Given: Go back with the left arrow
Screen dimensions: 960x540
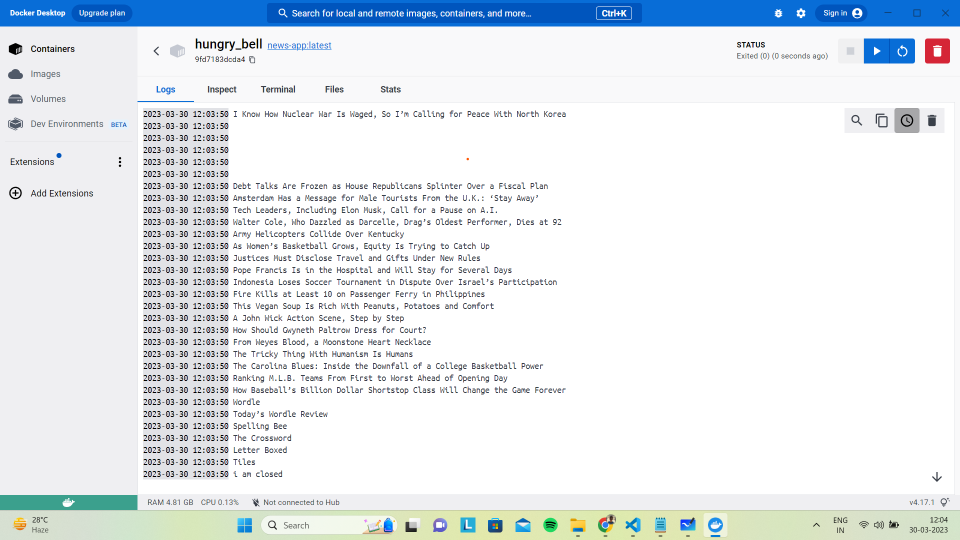Looking at the screenshot, I should (156, 51).
